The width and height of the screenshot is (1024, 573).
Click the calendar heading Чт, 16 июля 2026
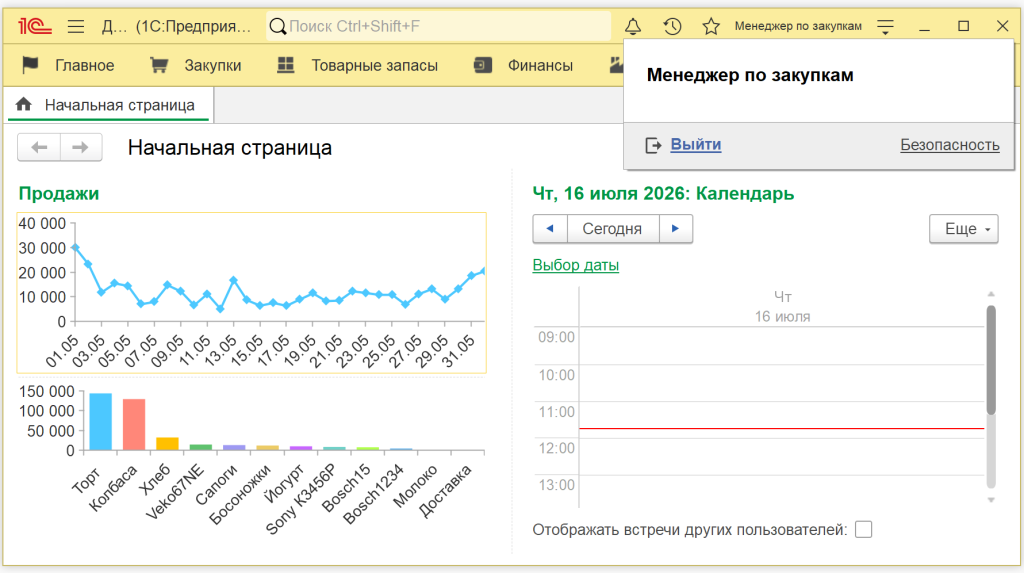(664, 193)
